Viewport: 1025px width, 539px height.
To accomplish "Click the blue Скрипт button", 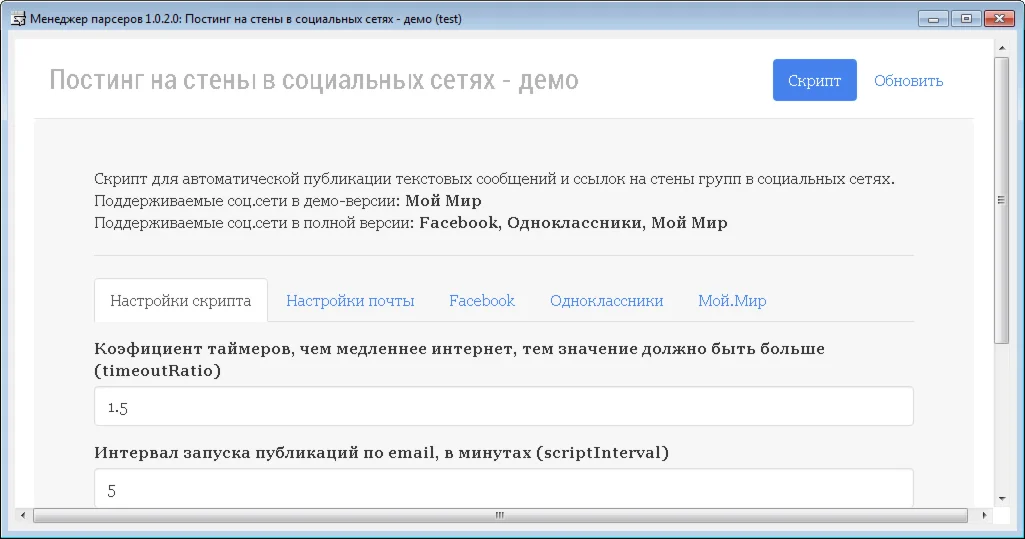I will (x=815, y=80).
